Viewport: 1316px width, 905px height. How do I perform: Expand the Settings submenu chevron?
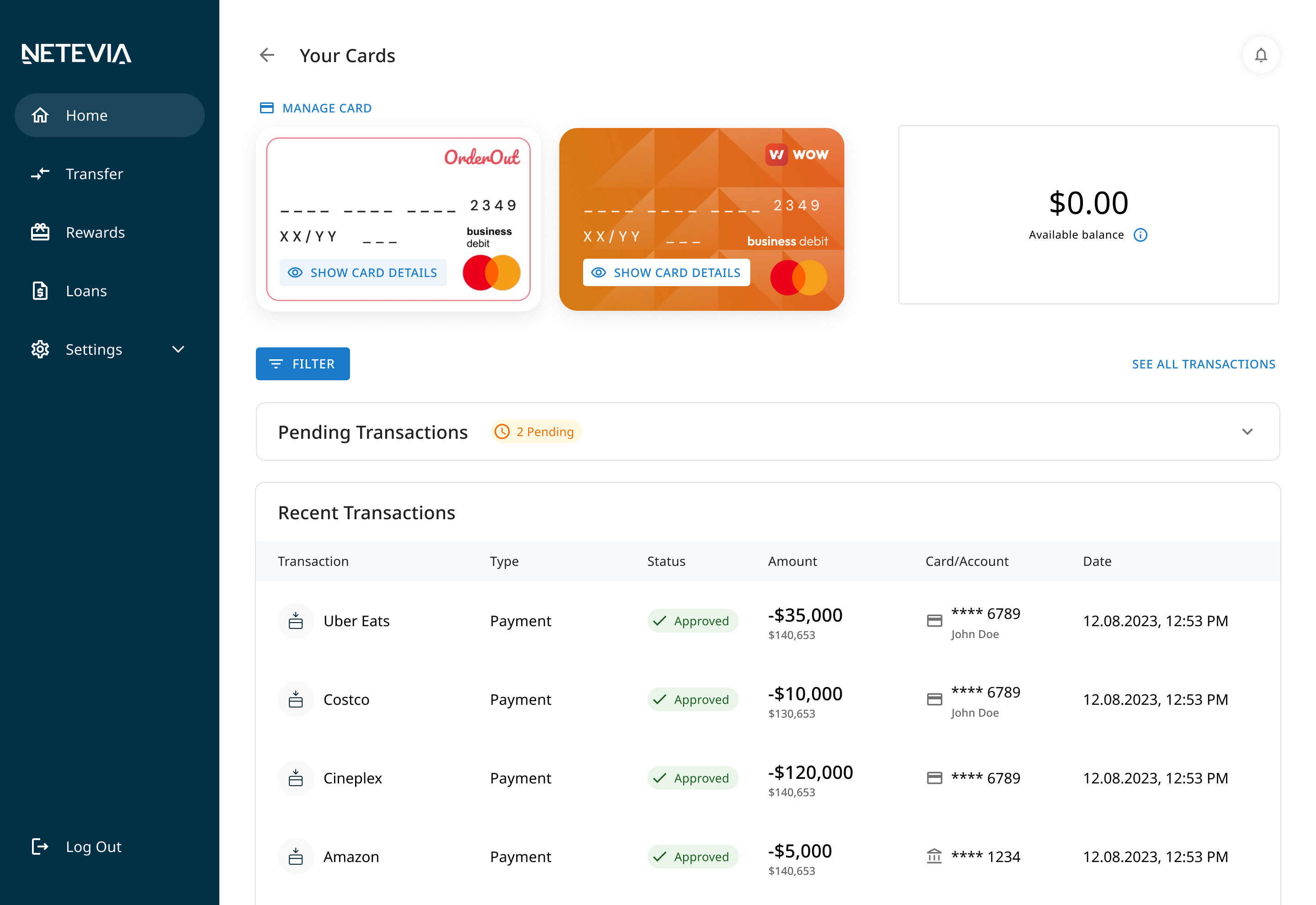[178, 349]
